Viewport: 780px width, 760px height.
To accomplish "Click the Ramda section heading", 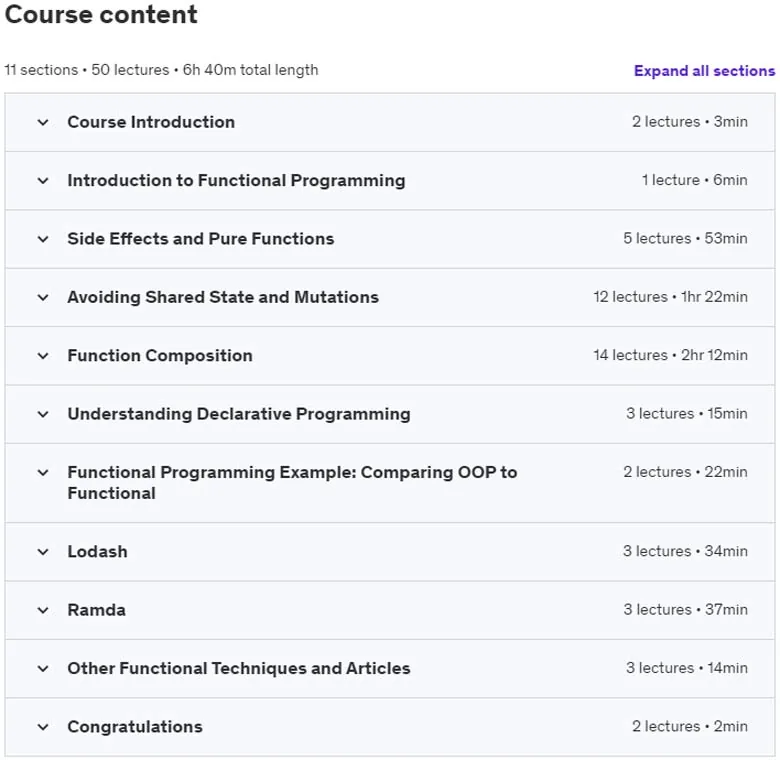I will [97, 610].
